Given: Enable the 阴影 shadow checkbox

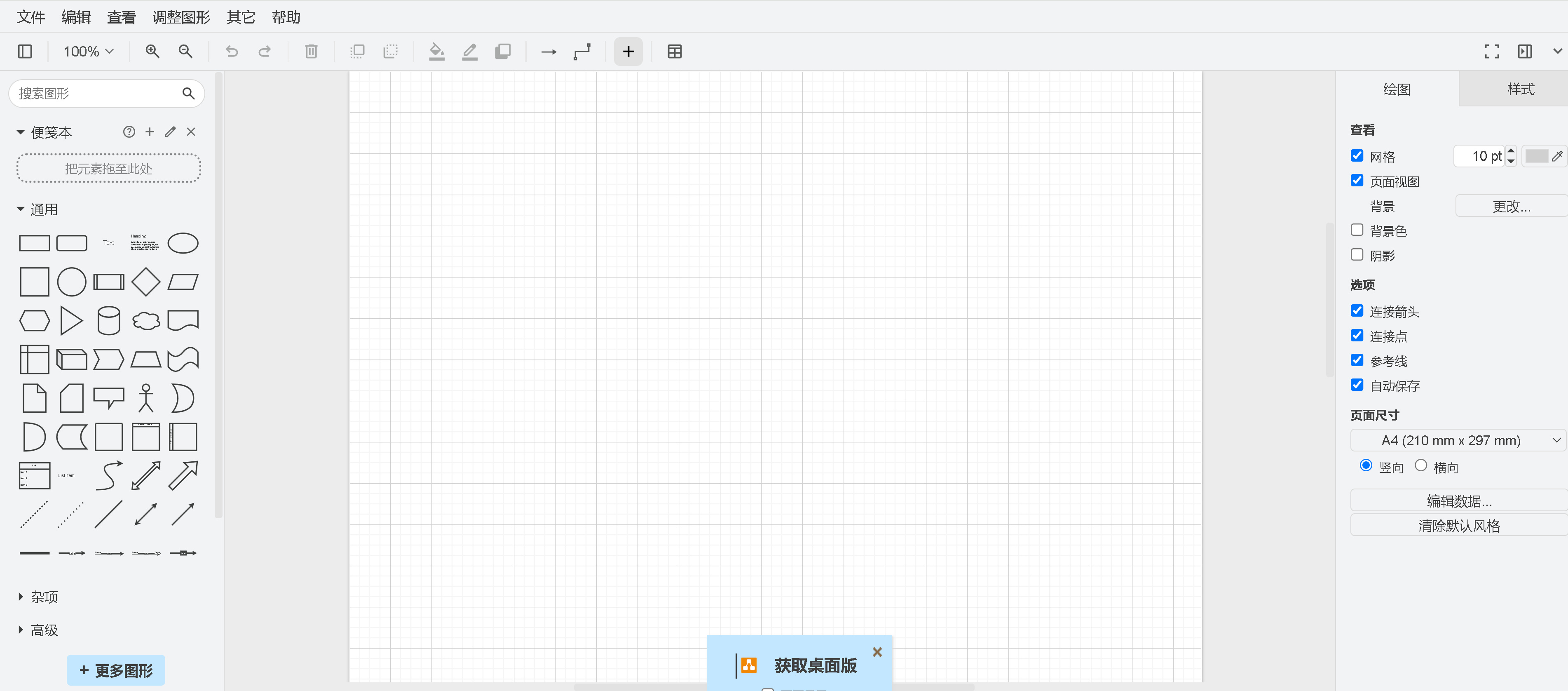Looking at the screenshot, I should click(x=1357, y=255).
